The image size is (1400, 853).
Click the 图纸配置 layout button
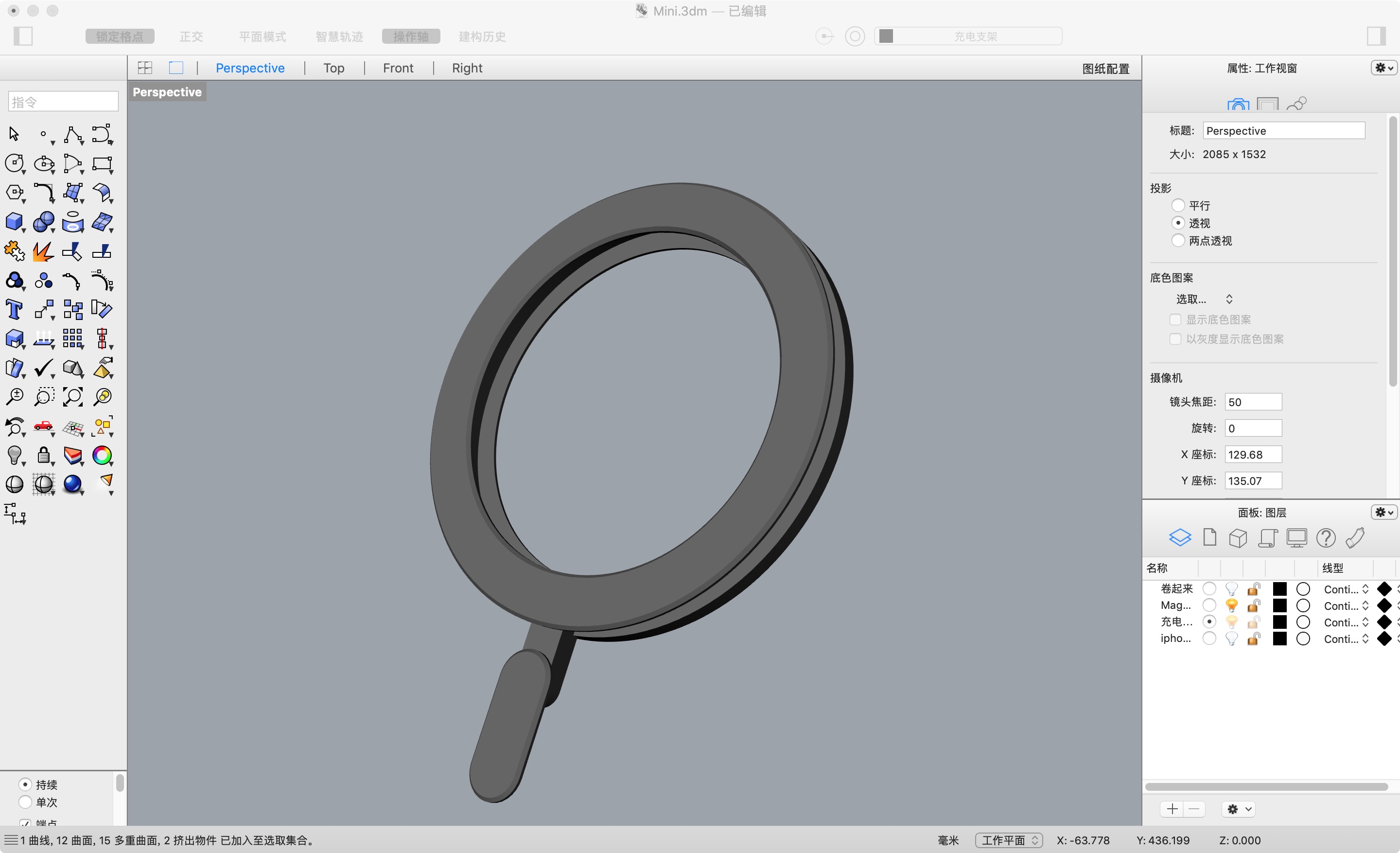tap(1105, 69)
